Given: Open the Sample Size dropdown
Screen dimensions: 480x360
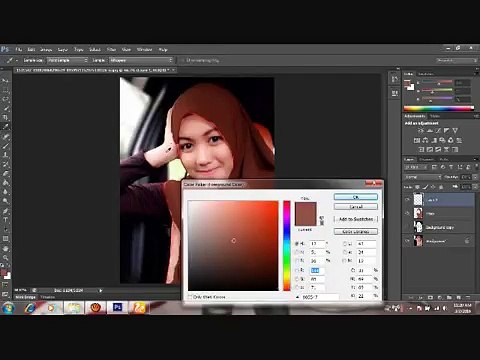Looking at the screenshot, I should (x=68, y=60).
